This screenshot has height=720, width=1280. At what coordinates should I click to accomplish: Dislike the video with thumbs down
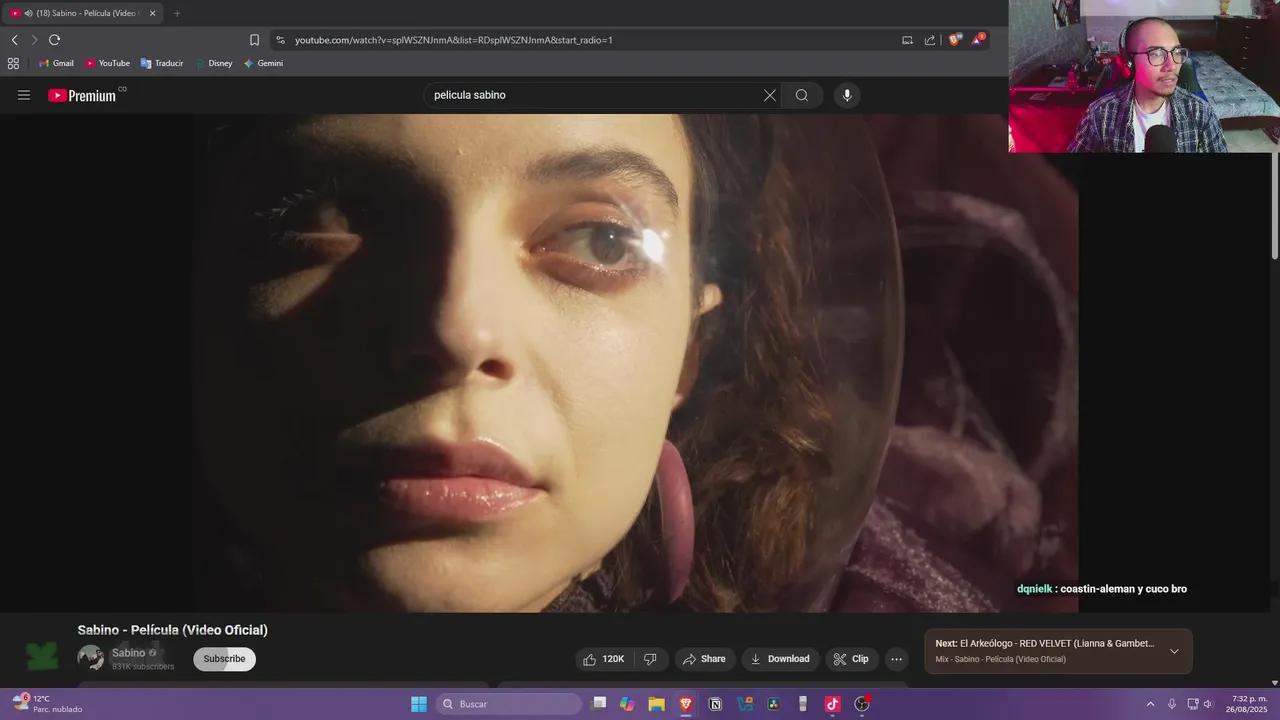[x=650, y=659]
